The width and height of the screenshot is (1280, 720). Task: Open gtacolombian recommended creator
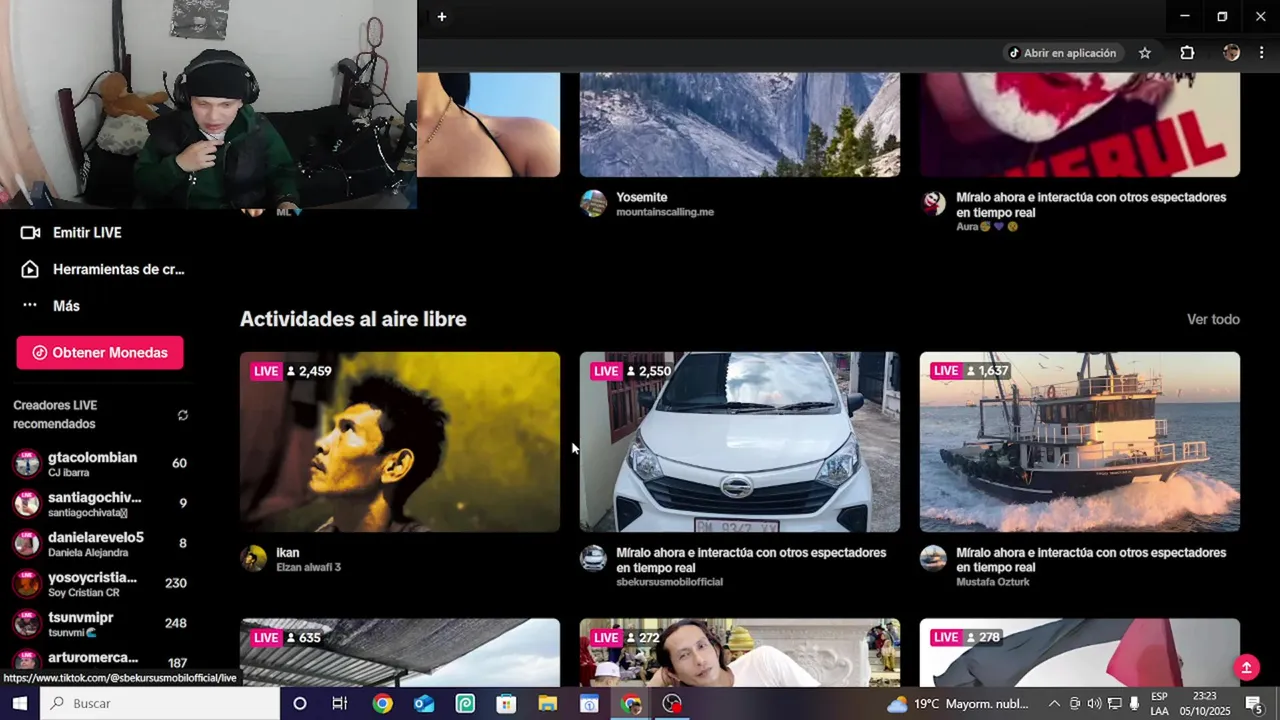coord(100,463)
